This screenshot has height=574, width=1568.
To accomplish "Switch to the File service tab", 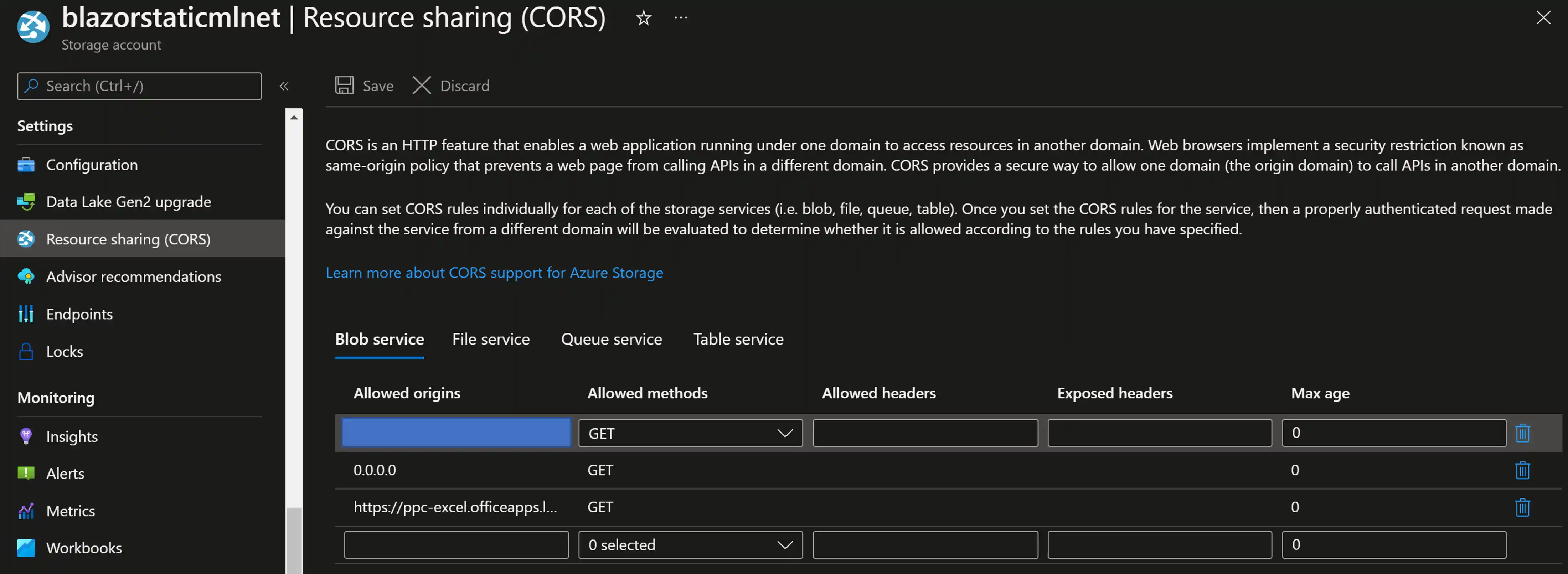I will point(491,339).
